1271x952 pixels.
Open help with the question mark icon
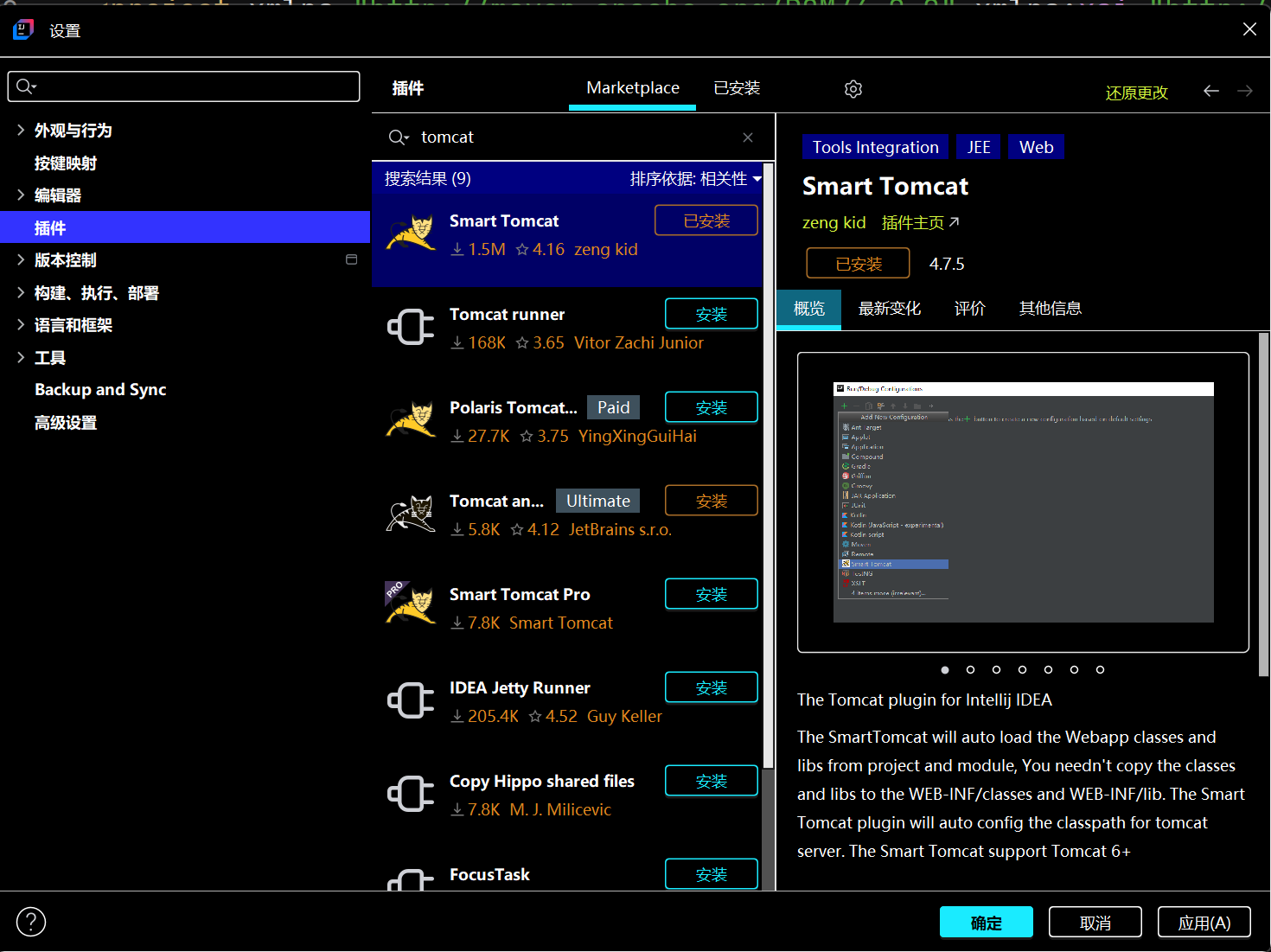point(31,922)
